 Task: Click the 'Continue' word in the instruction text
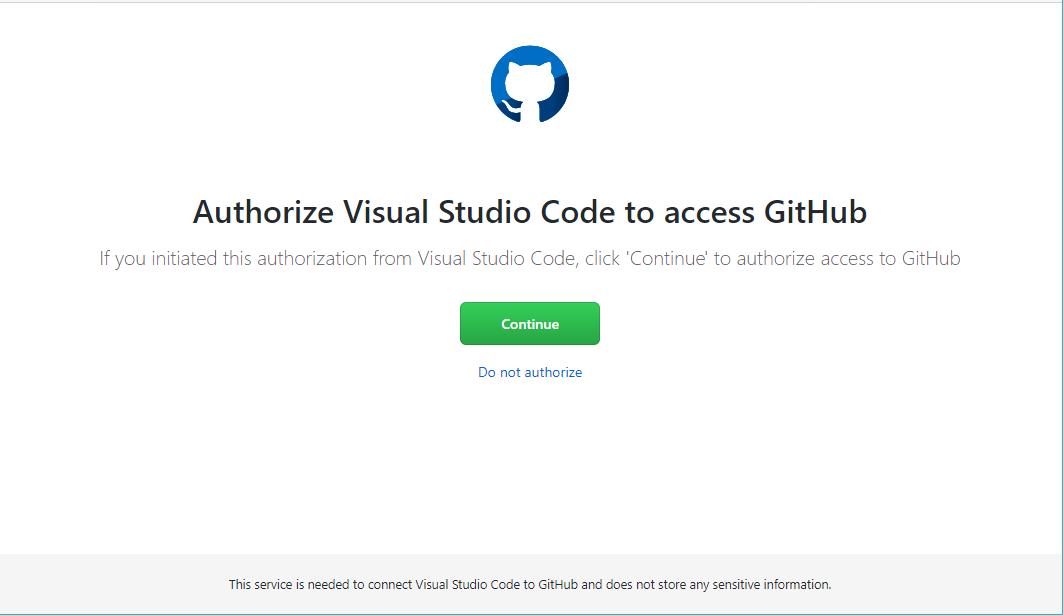point(666,258)
